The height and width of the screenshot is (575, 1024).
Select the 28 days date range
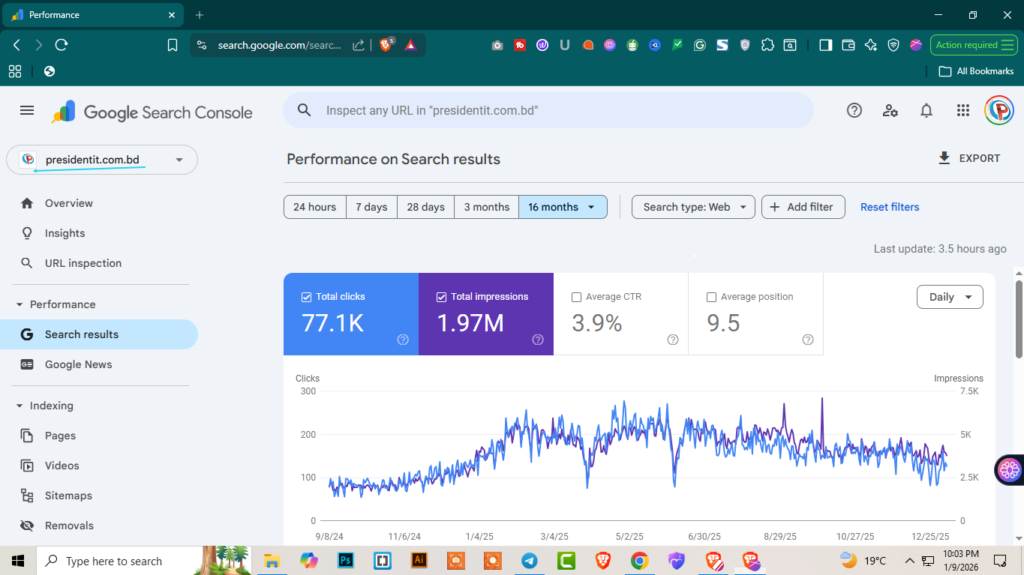[426, 207]
